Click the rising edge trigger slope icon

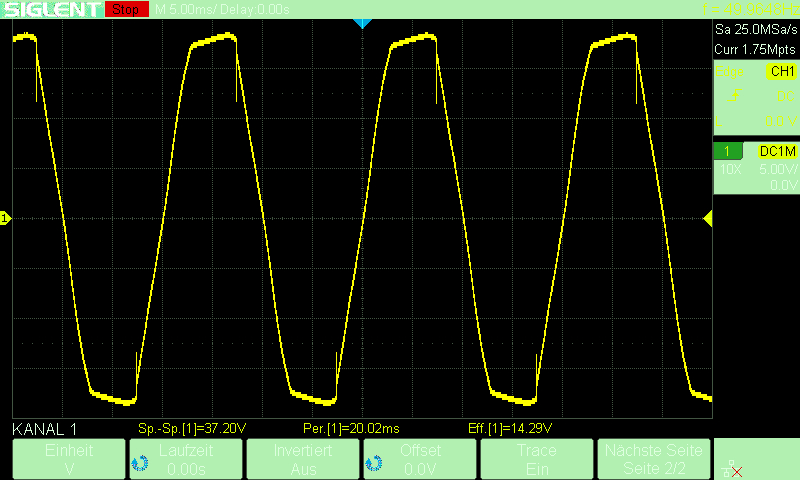tap(735, 95)
